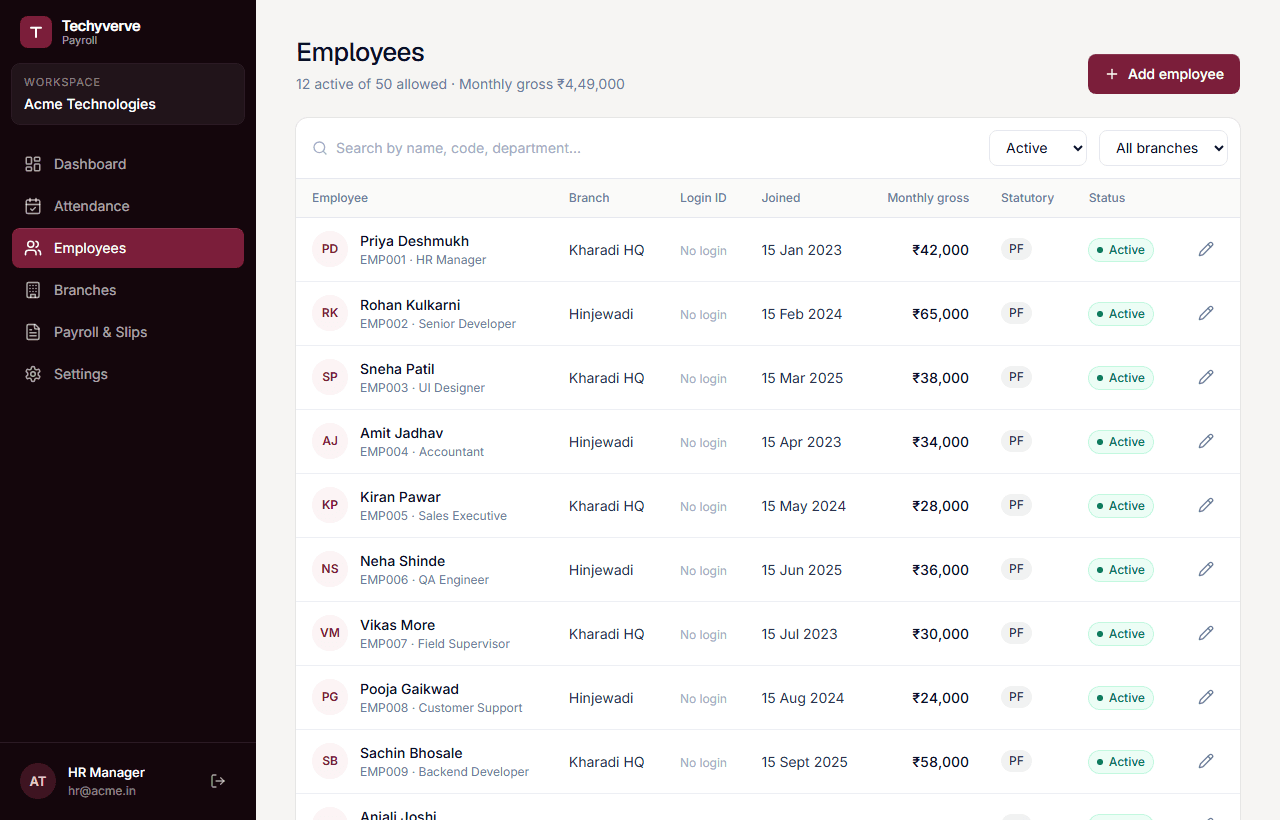Select Branches in the sidebar
This screenshot has height=820, width=1280.
pos(128,290)
